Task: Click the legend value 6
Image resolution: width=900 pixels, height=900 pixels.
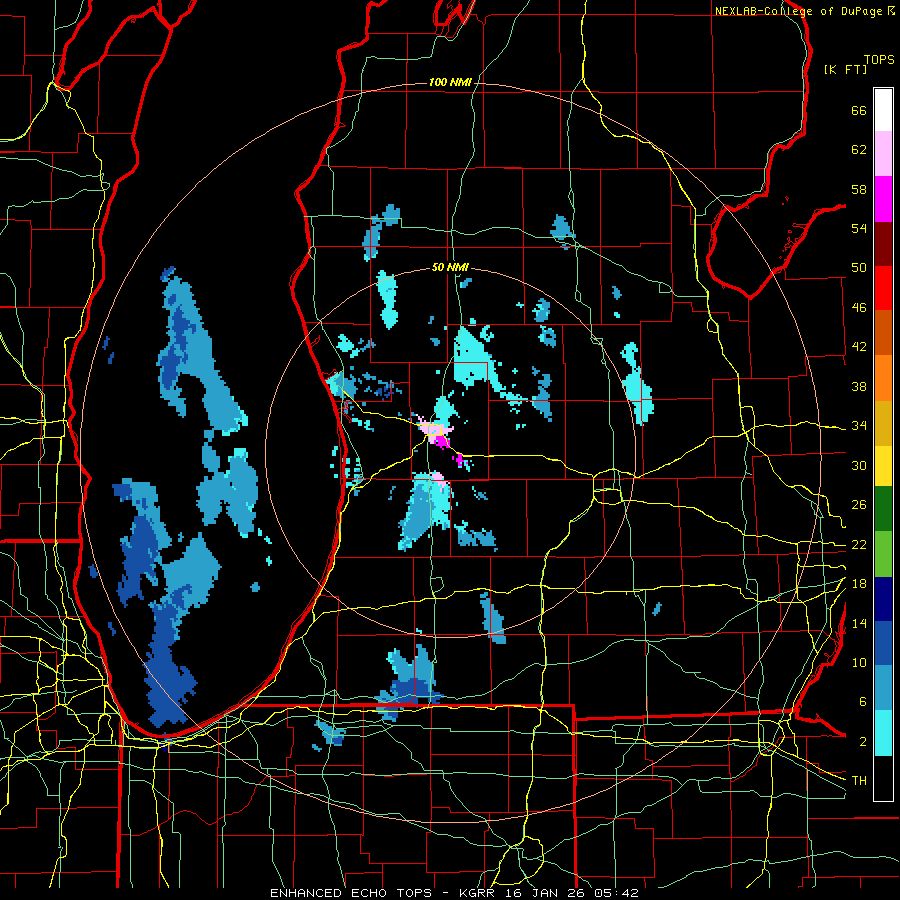Action: coord(862,702)
